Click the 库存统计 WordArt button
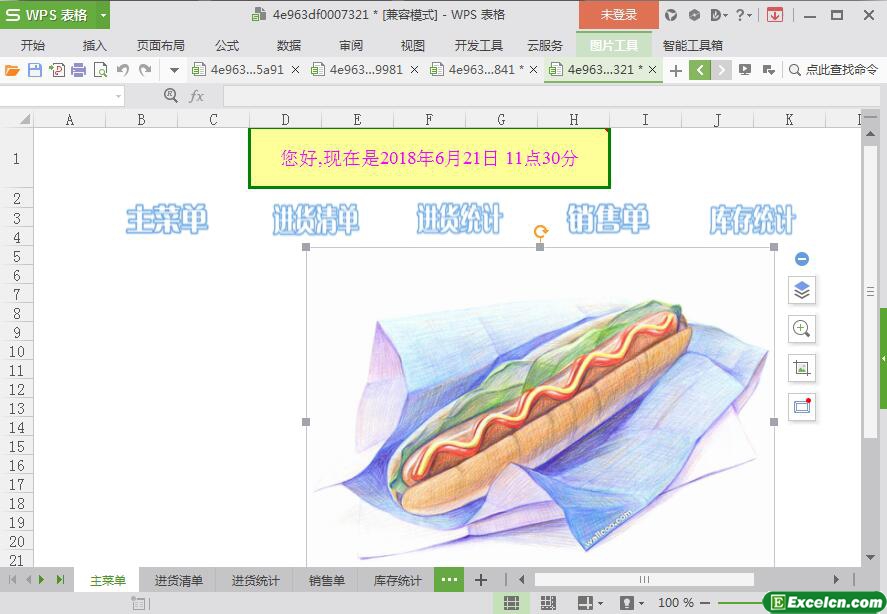Screen dimensions: 887x614 752,220
